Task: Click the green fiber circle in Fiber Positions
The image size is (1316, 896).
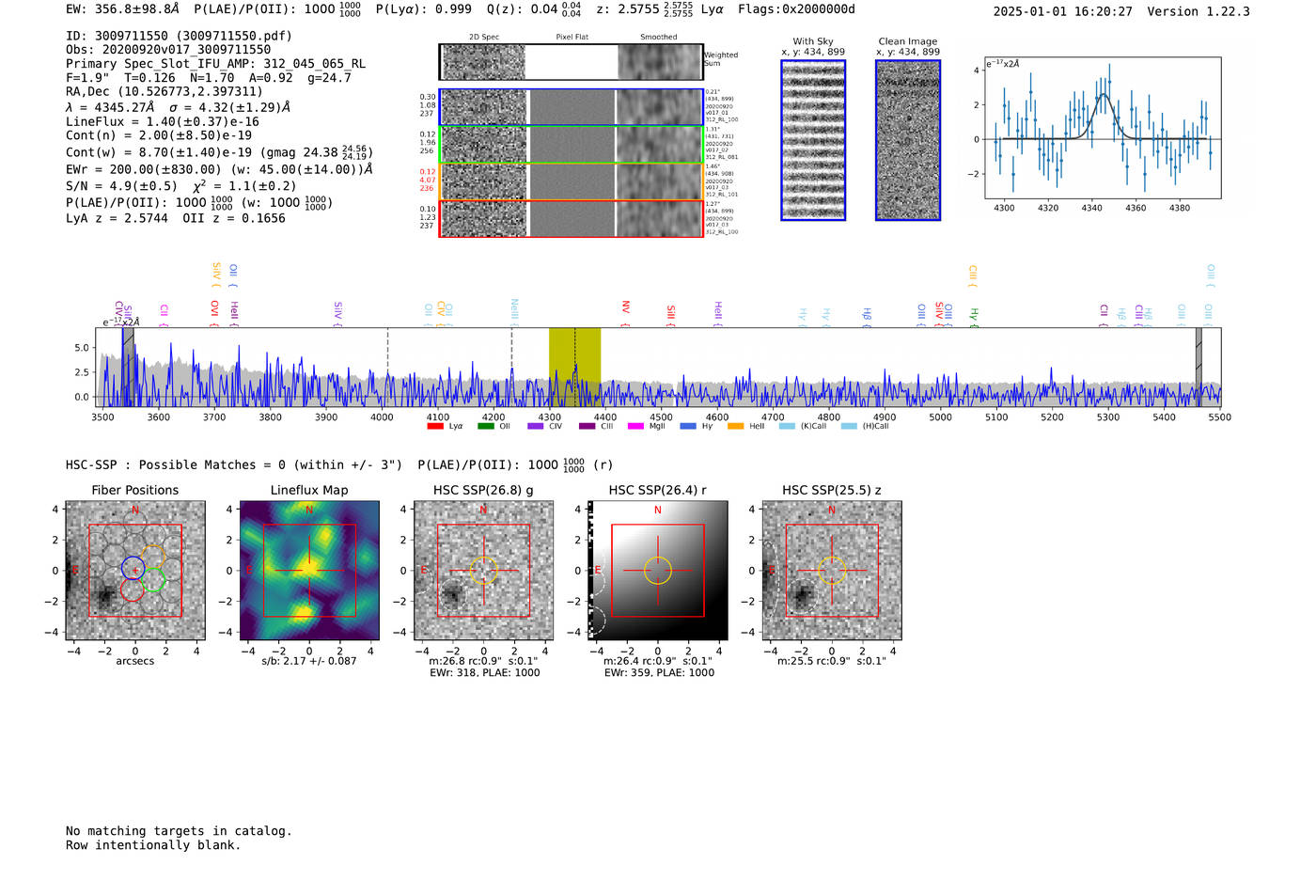Action: point(153,579)
